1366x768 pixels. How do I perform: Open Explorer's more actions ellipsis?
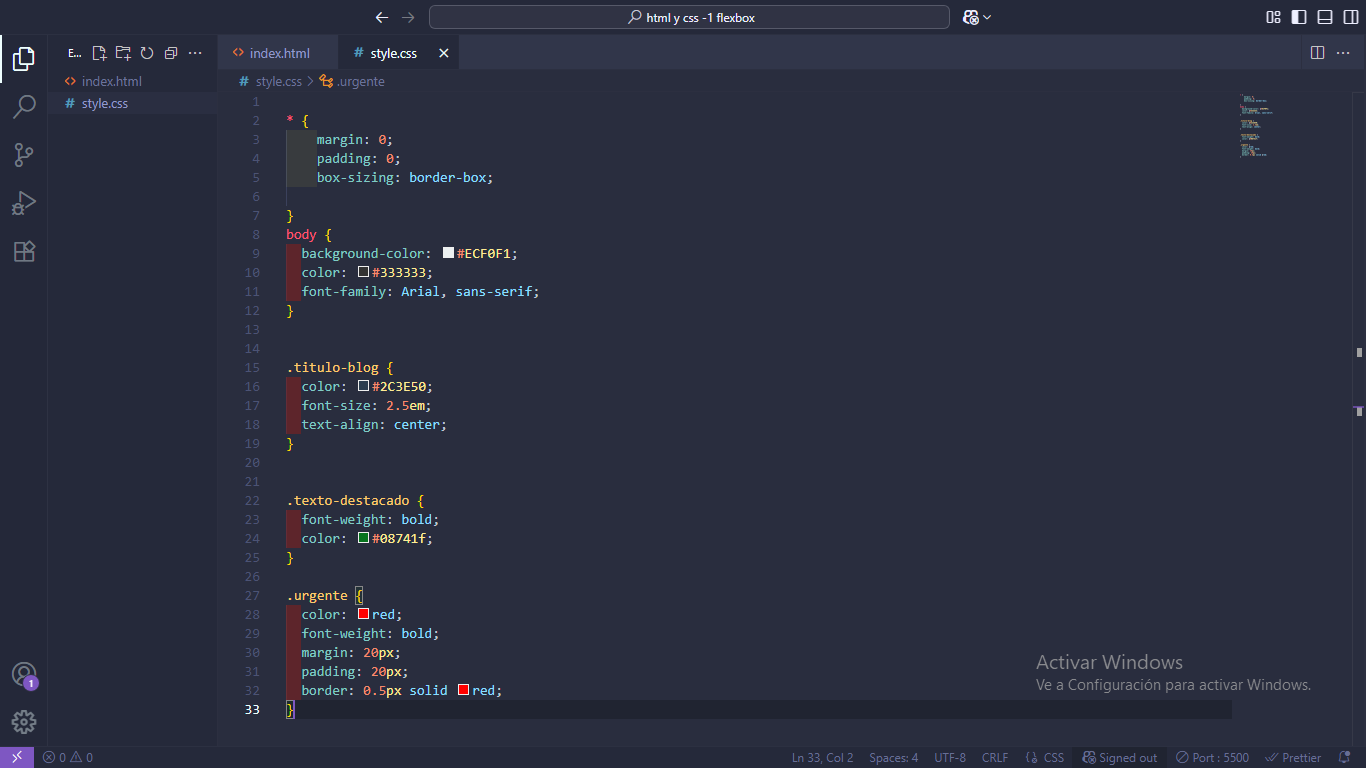click(195, 53)
